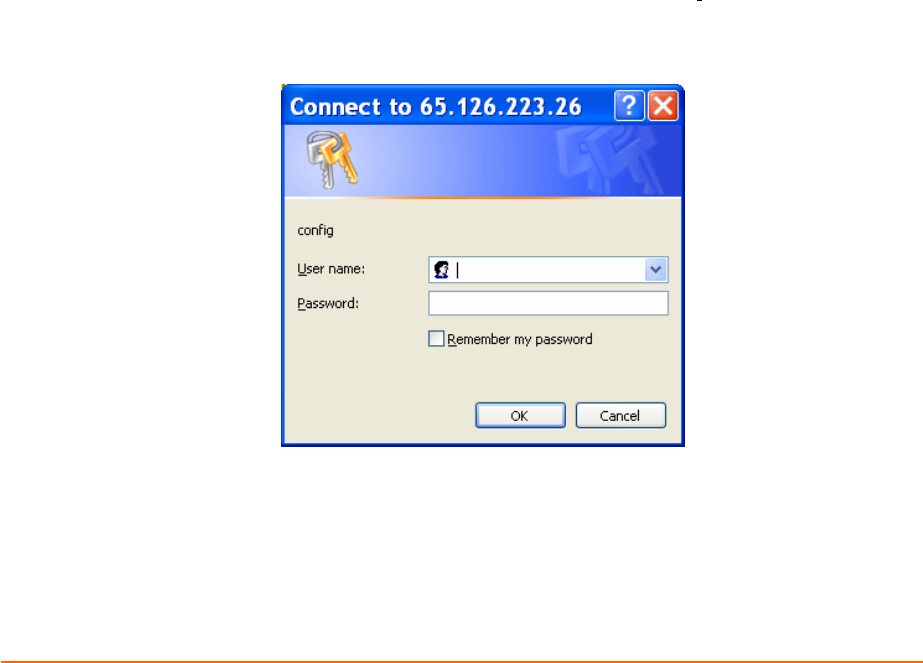Click inside the Password field
Viewport: 923px width, 663px height.
(548, 303)
